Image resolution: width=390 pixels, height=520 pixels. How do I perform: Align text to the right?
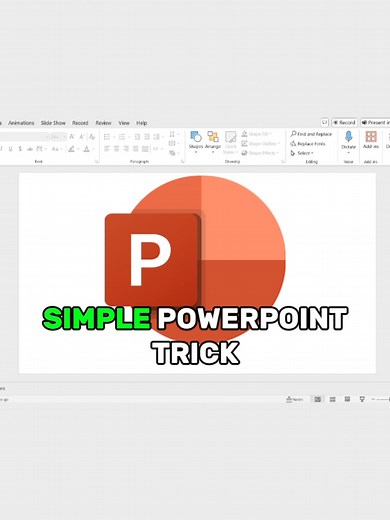tap(126, 149)
